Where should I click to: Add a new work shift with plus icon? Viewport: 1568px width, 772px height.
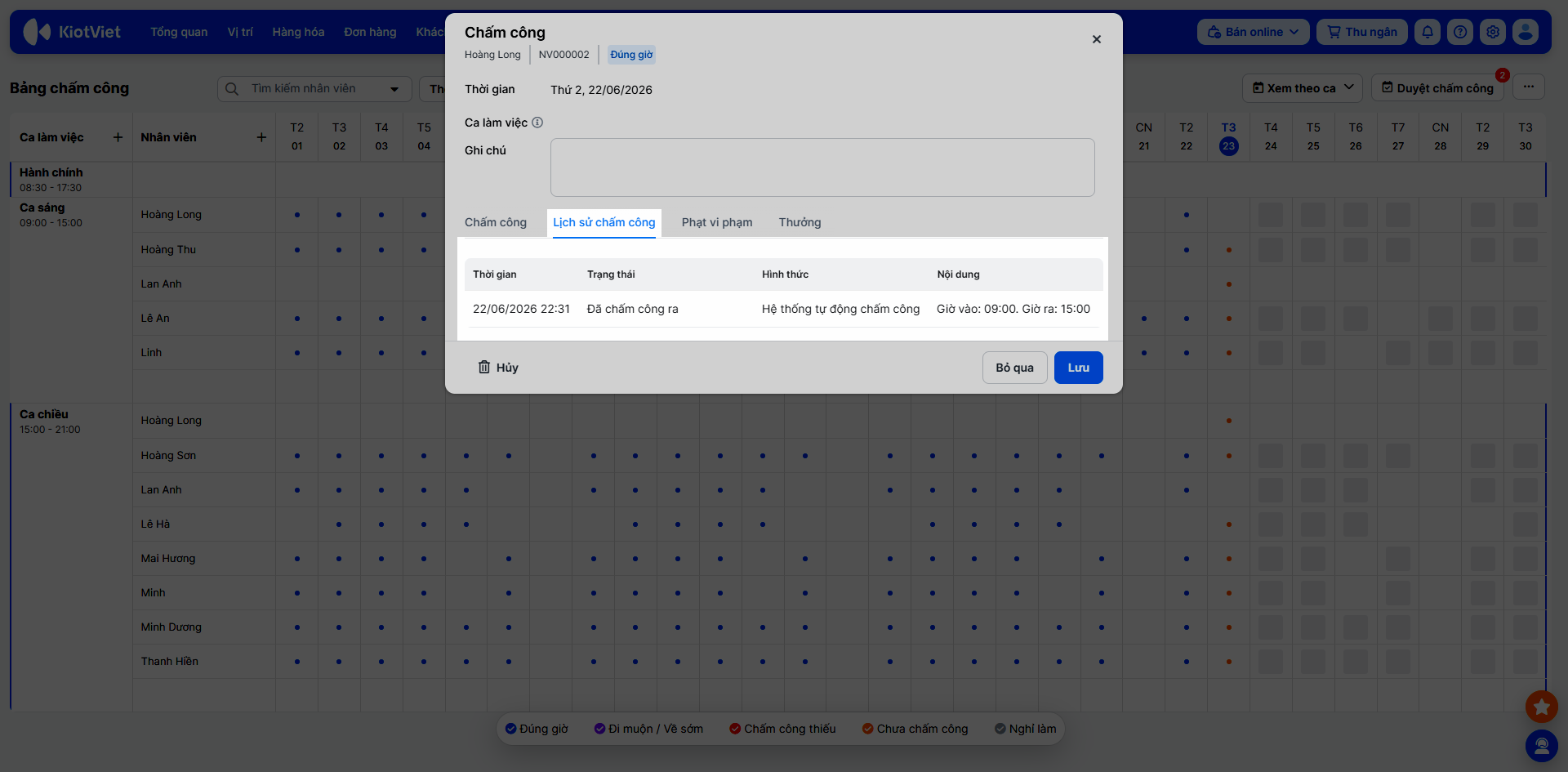pos(118,137)
